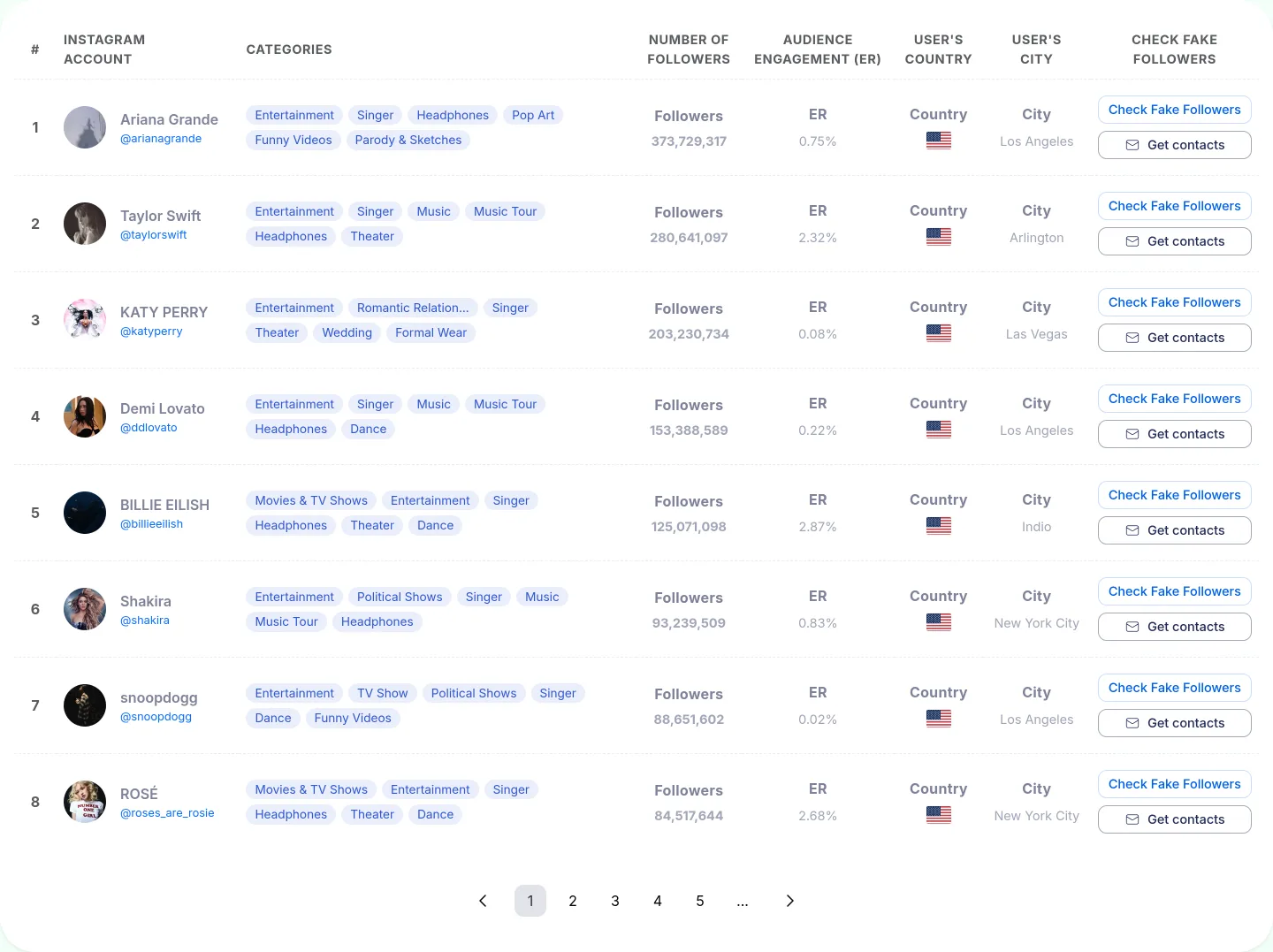Get contacts for Shakira
The image size is (1273, 952).
(x=1175, y=627)
